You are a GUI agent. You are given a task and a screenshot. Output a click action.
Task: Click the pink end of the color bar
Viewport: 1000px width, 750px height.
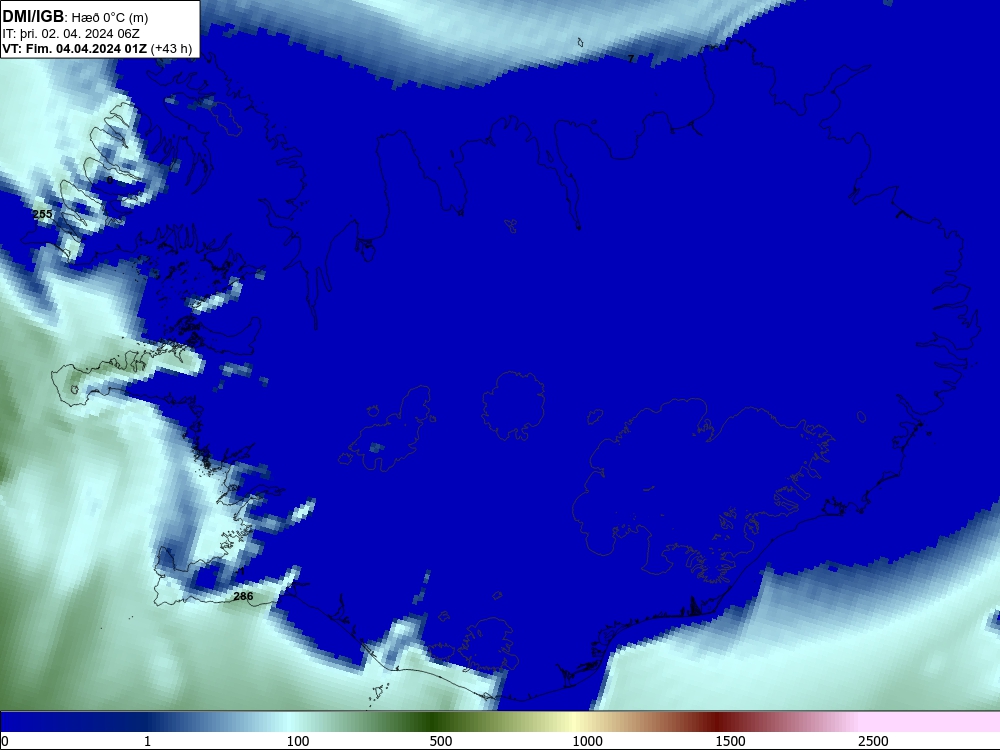coord(931,722)
